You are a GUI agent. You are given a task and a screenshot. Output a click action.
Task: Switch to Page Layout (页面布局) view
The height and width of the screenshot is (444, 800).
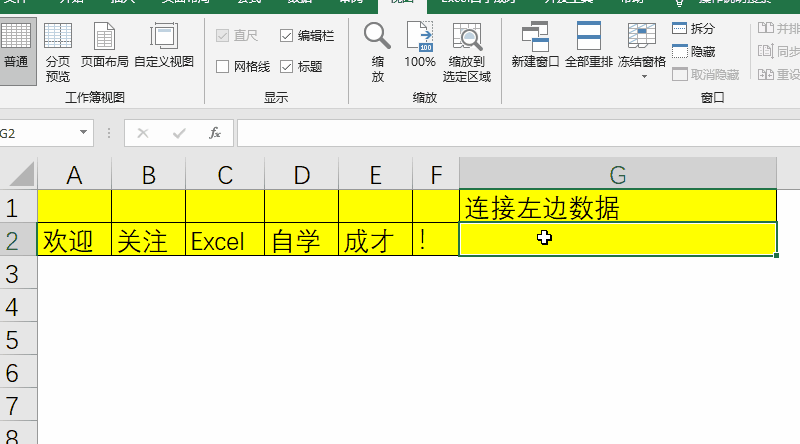(x=105, y=46)
